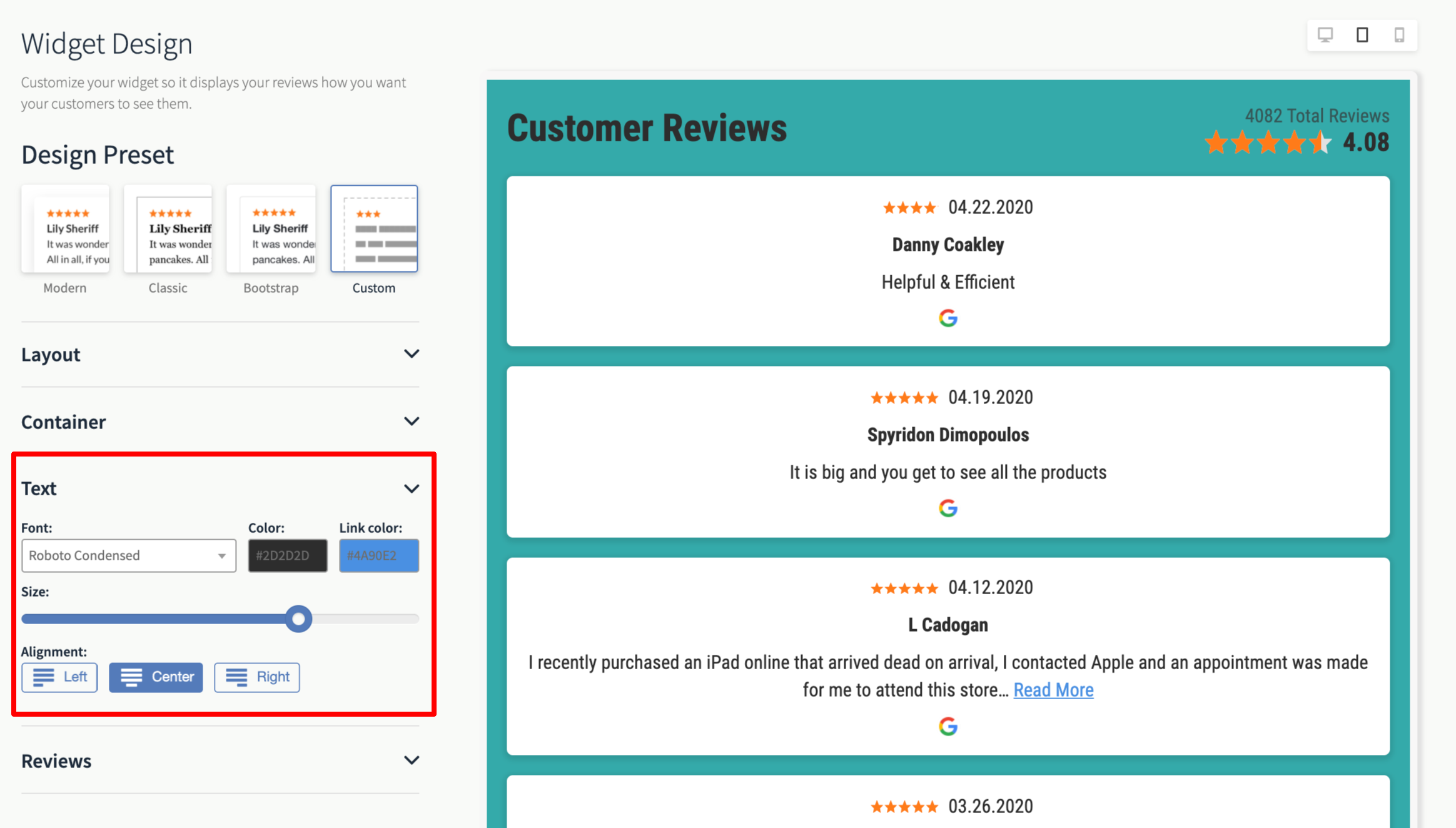Switch preview to desktop view icon
The width and height of the screenshot is (1456, 828).
tap(1325, 34)
